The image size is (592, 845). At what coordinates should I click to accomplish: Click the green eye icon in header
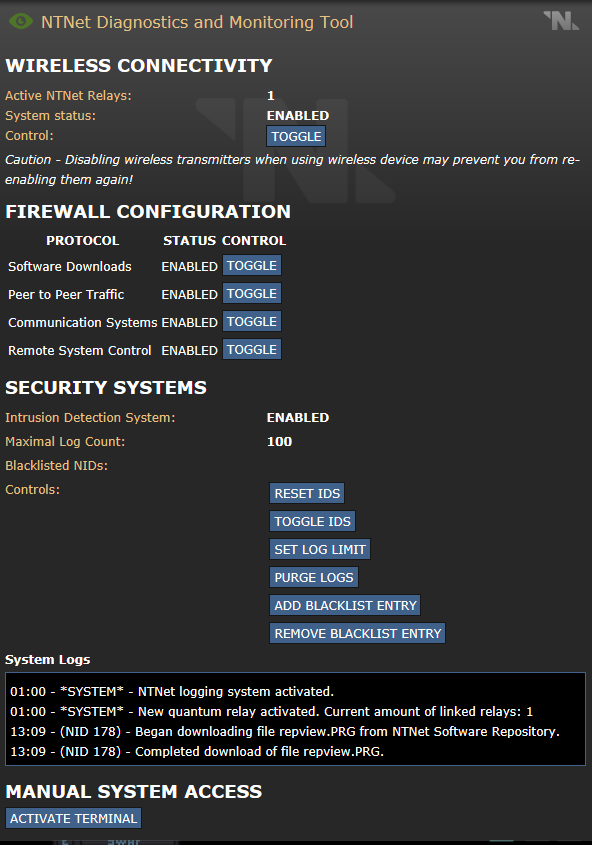20,22
